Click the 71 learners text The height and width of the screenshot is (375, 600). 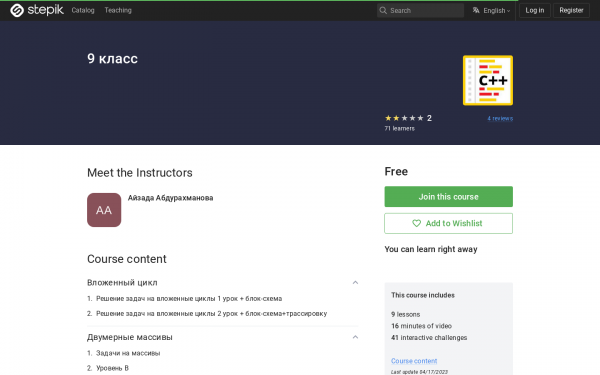pyautogui.click(x=399, y=129)
